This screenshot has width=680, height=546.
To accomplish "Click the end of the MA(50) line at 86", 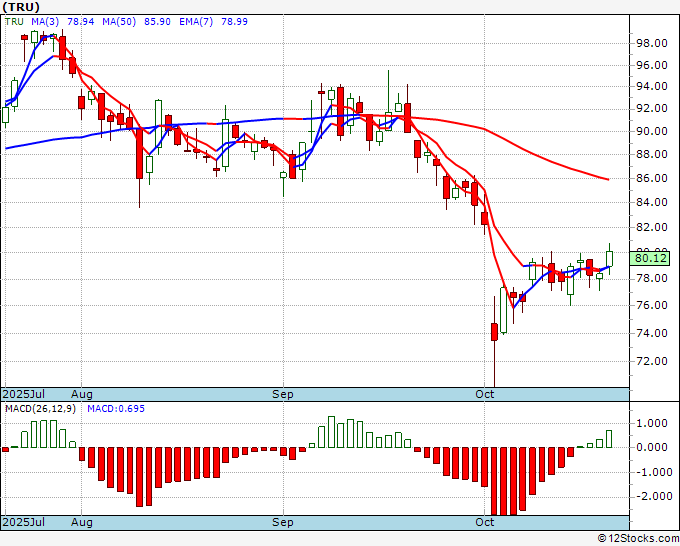I will (608, 179).
